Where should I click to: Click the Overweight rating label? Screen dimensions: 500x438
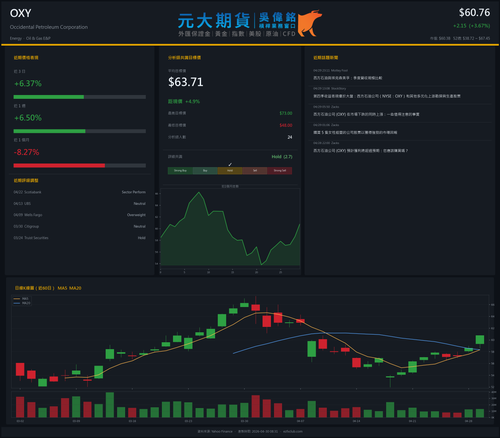tap(136, 215)
